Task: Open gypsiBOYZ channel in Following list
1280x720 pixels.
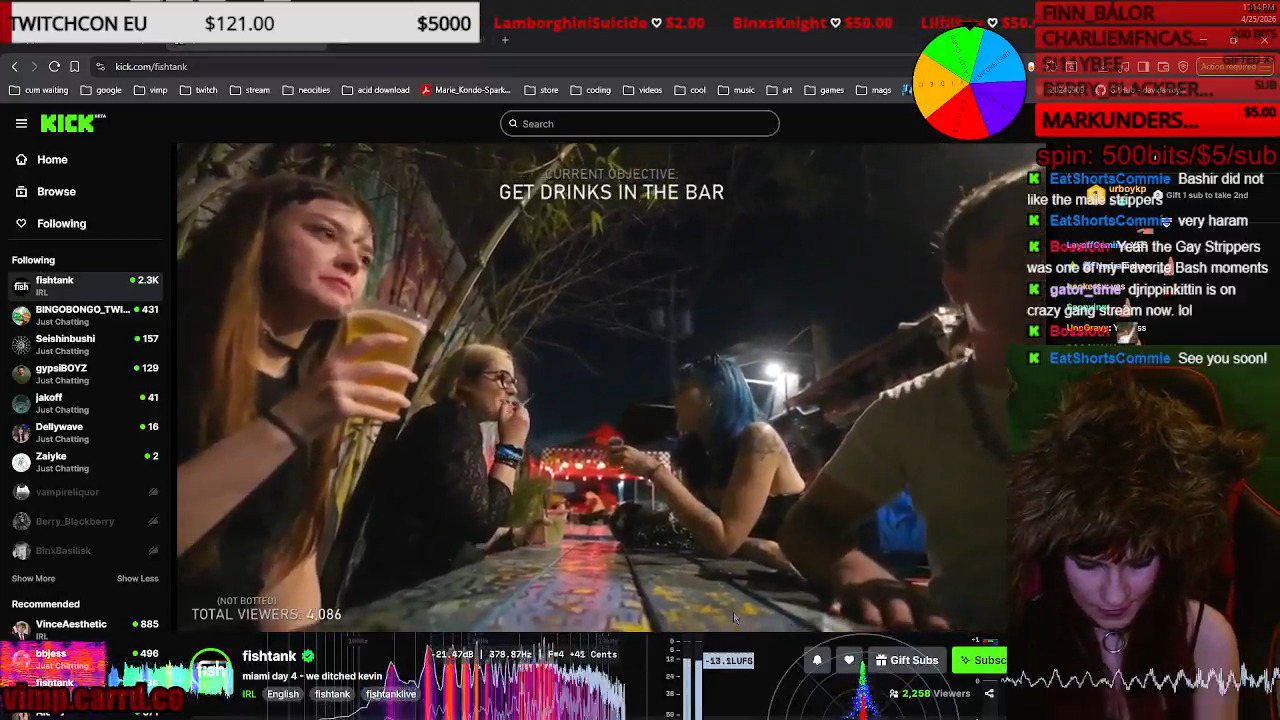Action: point(85,373)
